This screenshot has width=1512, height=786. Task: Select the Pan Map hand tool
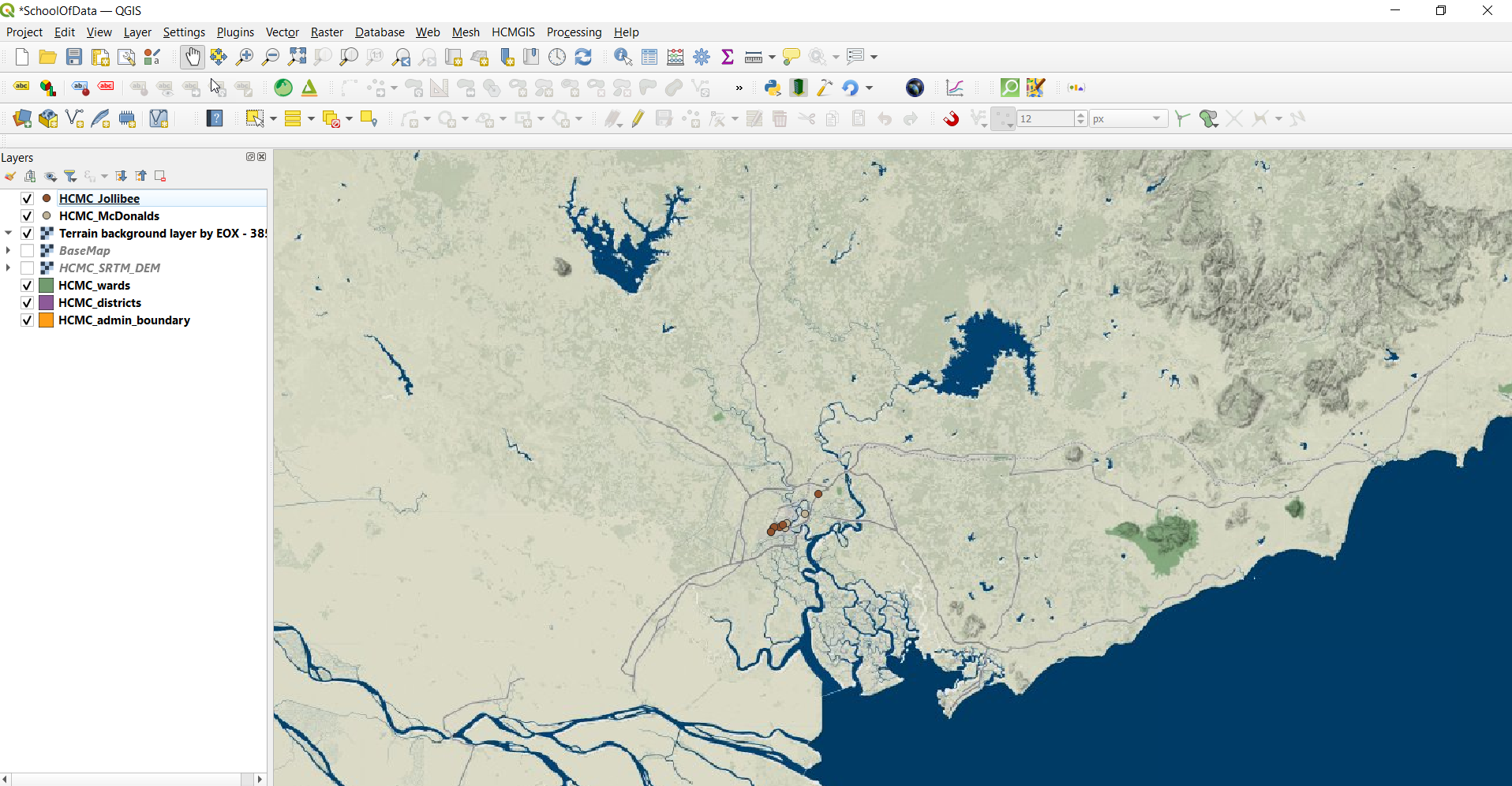pyautogui.click(x=193, y=57)
